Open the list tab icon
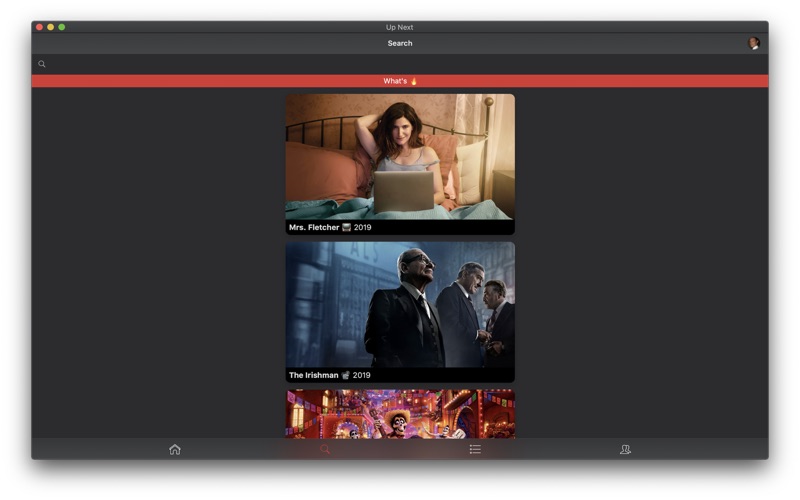 (x=475, y=449)
